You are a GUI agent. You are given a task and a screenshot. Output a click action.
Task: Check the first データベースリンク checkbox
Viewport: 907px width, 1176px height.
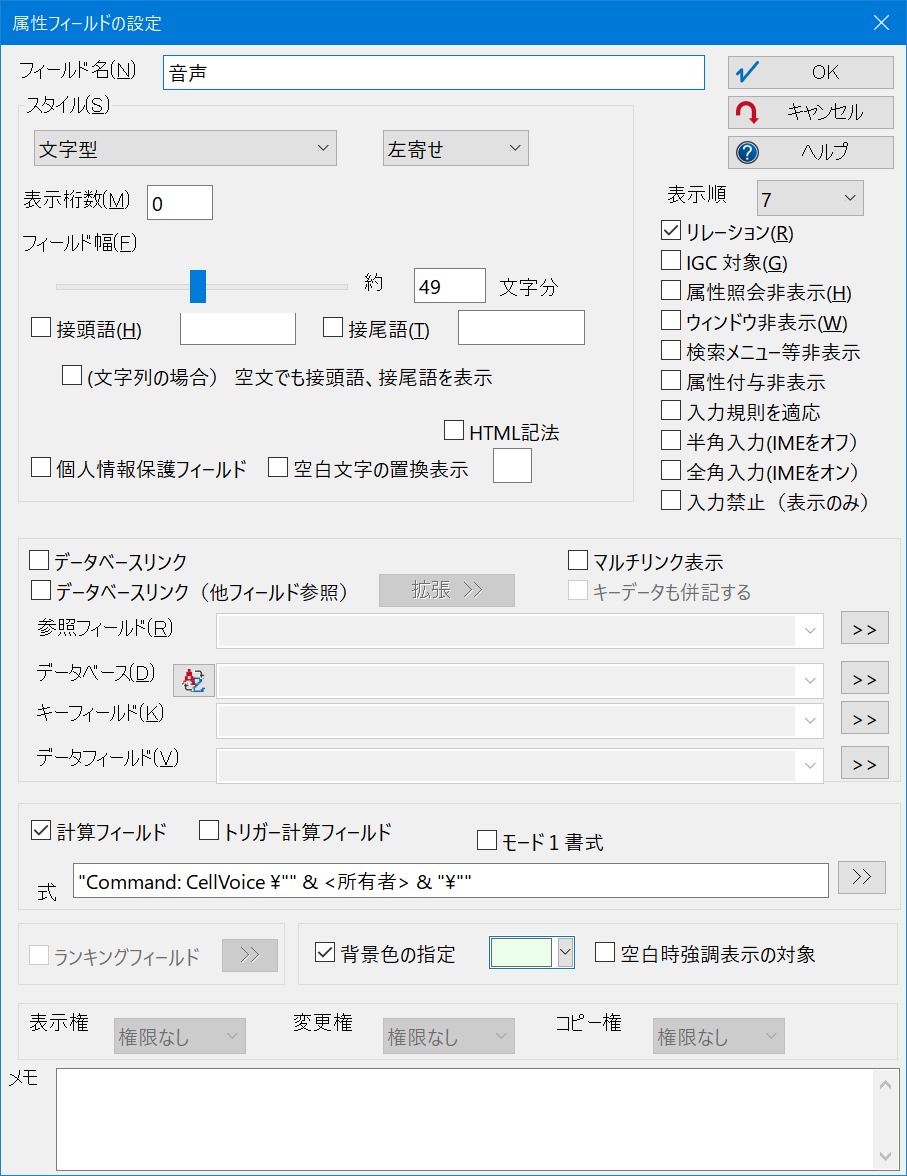coord(39,561)
